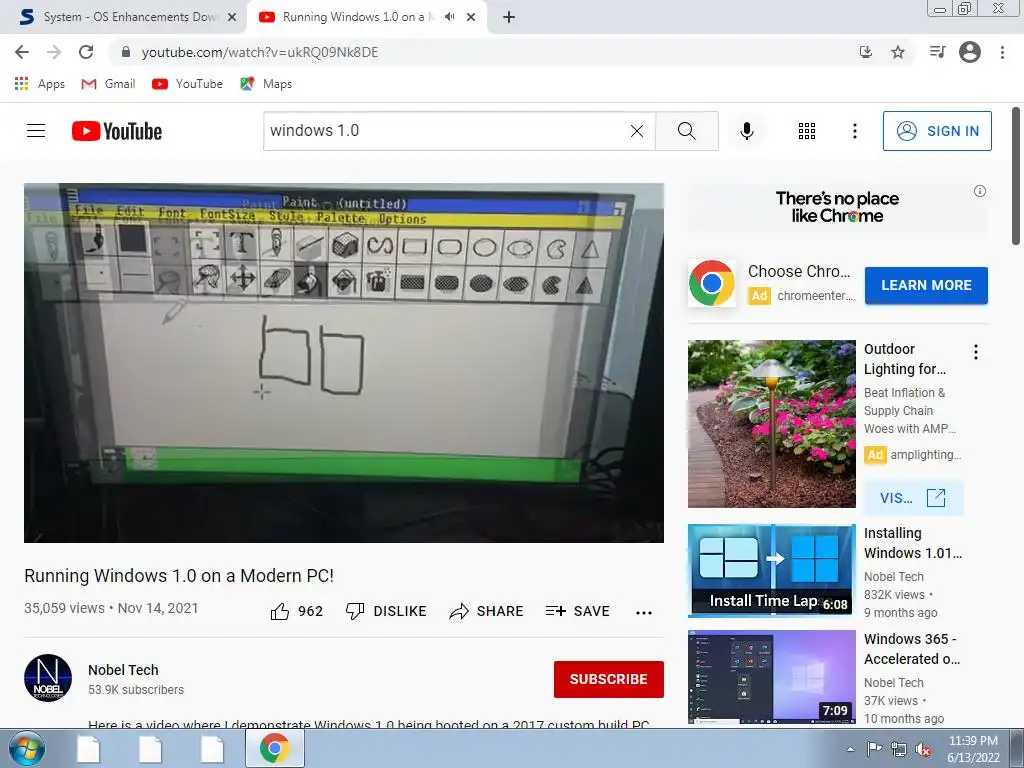The width and height of the screenshot is (1024, 768).
Task: Open the Nobel Tech channel name
Action: [x=123, y=669]
